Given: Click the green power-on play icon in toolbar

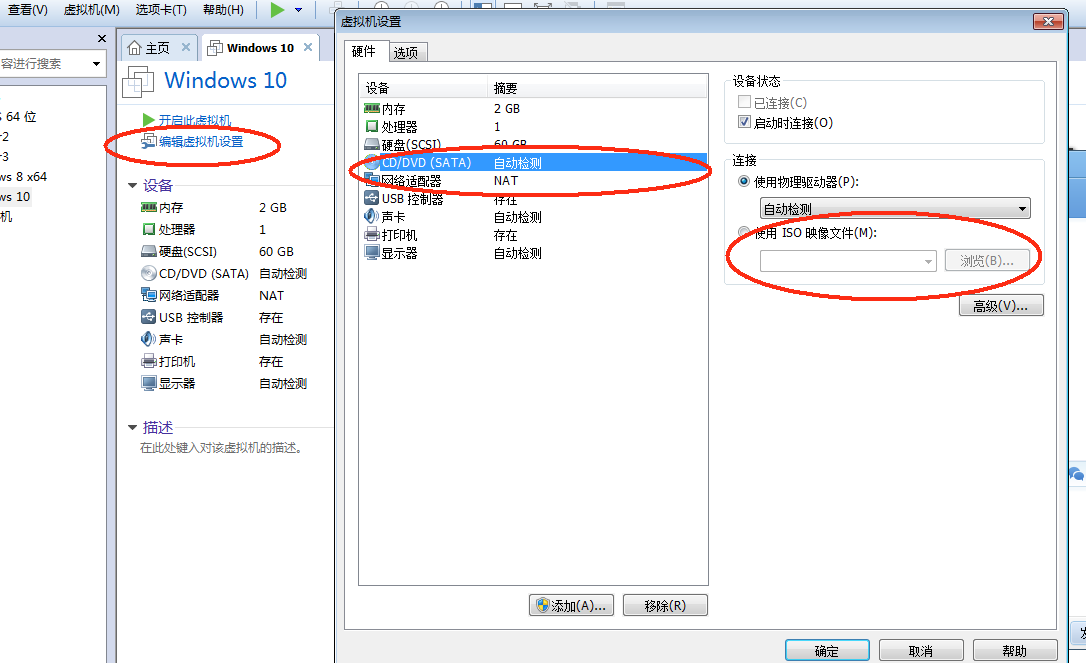Looking at the screenshot, I should coord(277,10).
